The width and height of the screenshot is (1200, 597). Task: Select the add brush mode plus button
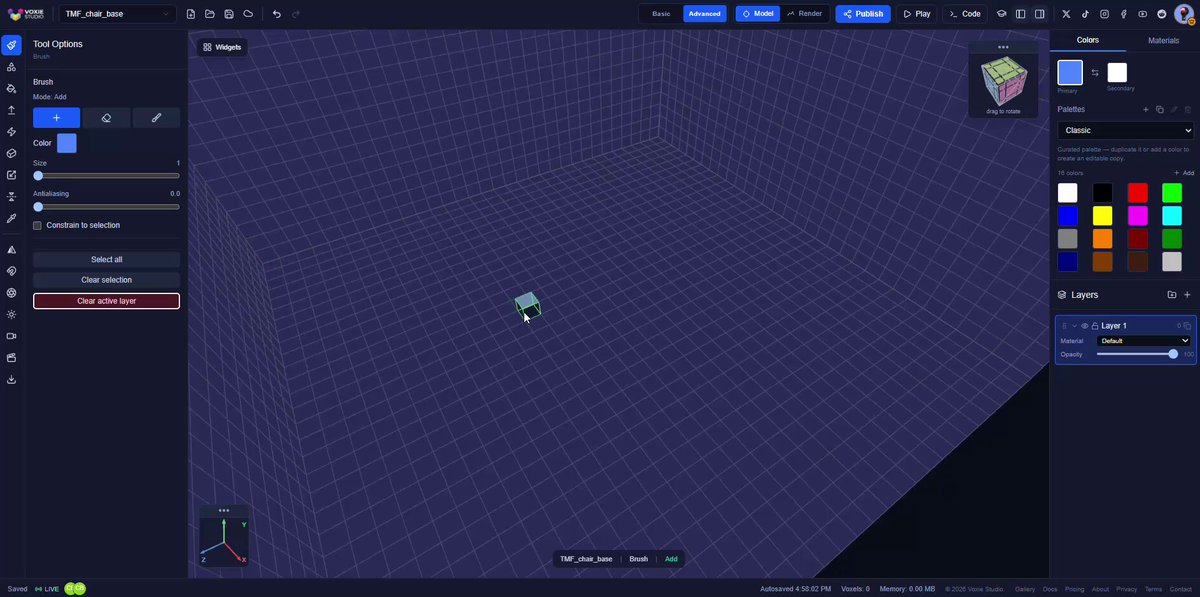pyautogui.click(x=56, y=118)
